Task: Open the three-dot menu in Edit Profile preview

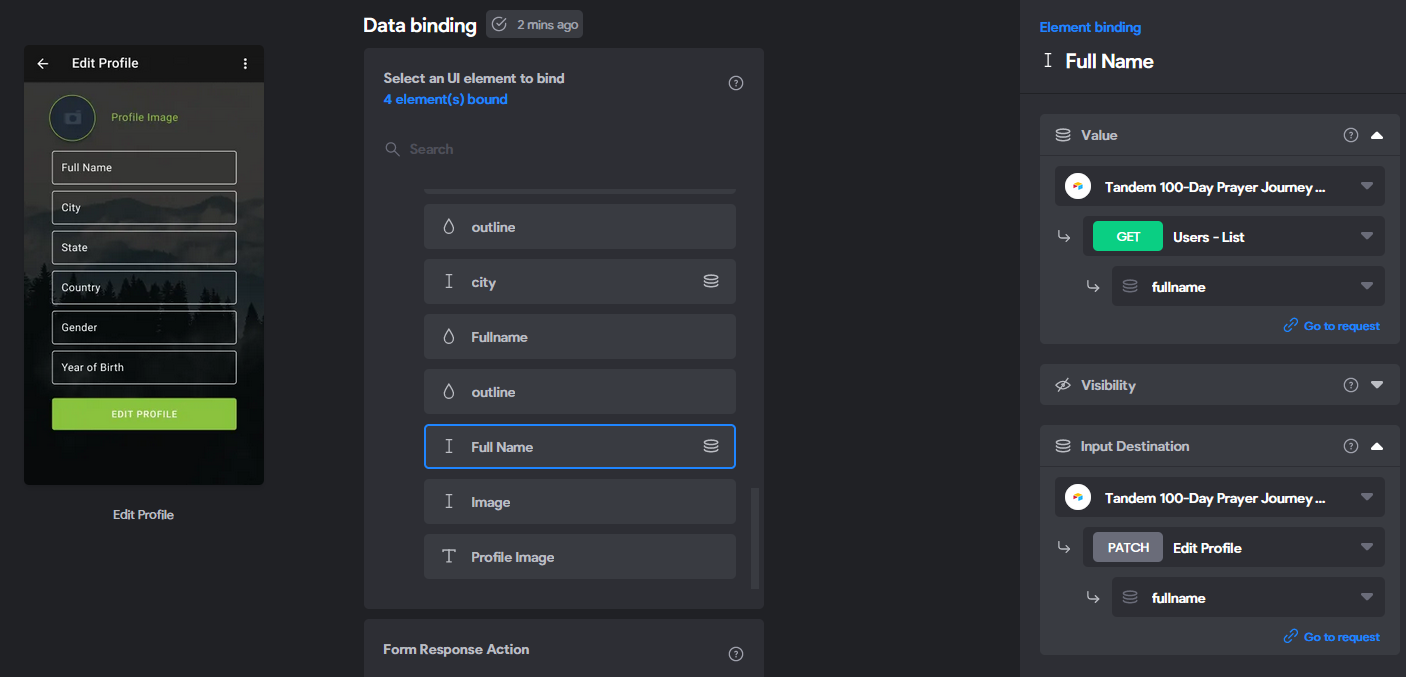Action: [x=246, y=64]
